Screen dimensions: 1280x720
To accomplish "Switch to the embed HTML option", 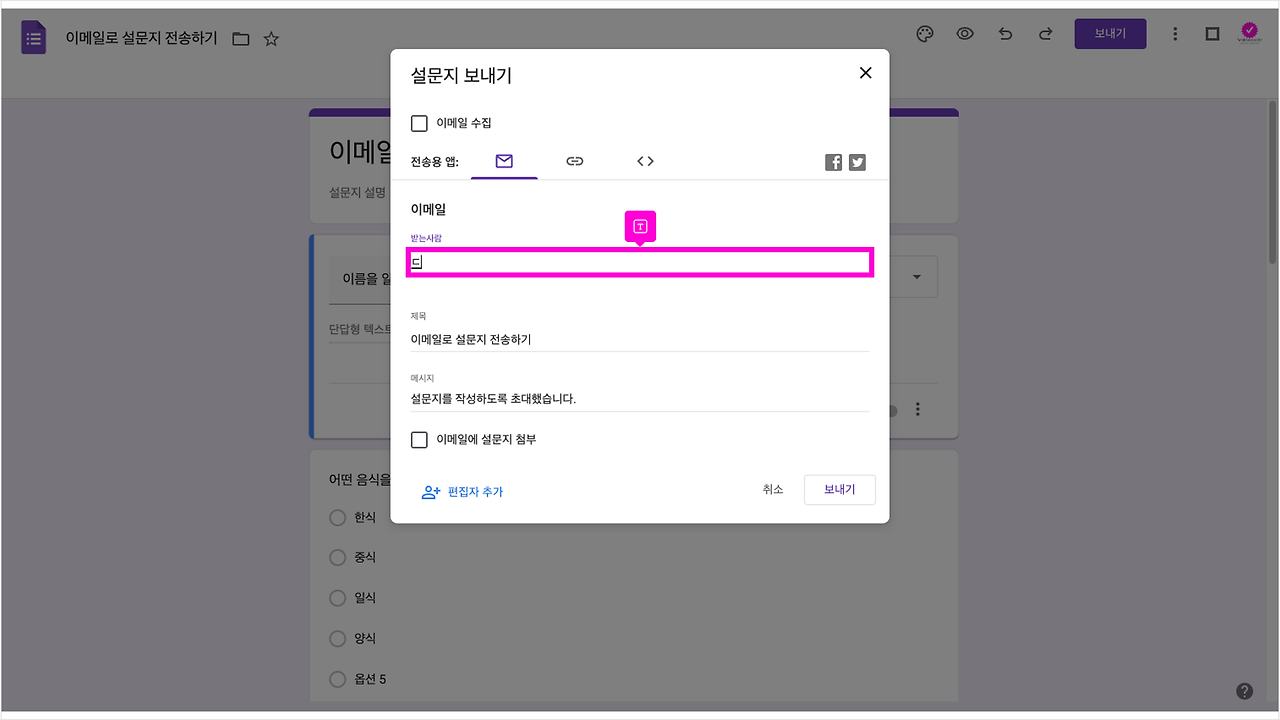I will [644, 161].
